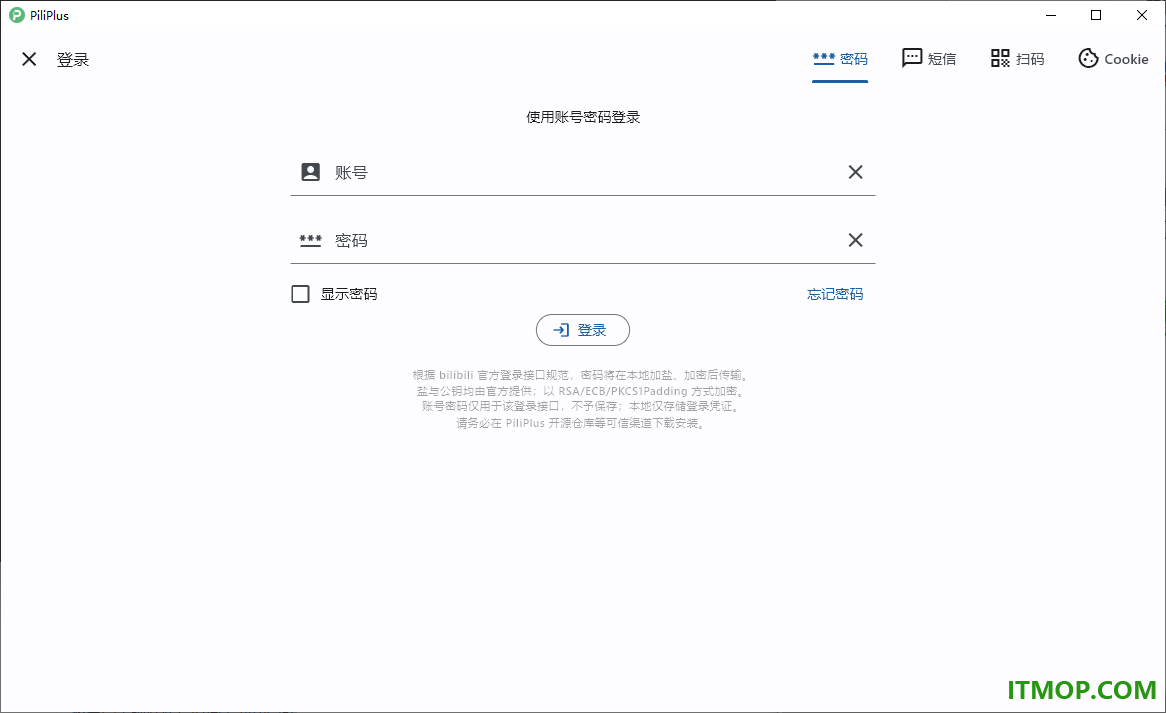Click the disclaimer line starting 请务必在 PiliPlus
This screenshot has width=1166, height=713.
click(582, 423)
